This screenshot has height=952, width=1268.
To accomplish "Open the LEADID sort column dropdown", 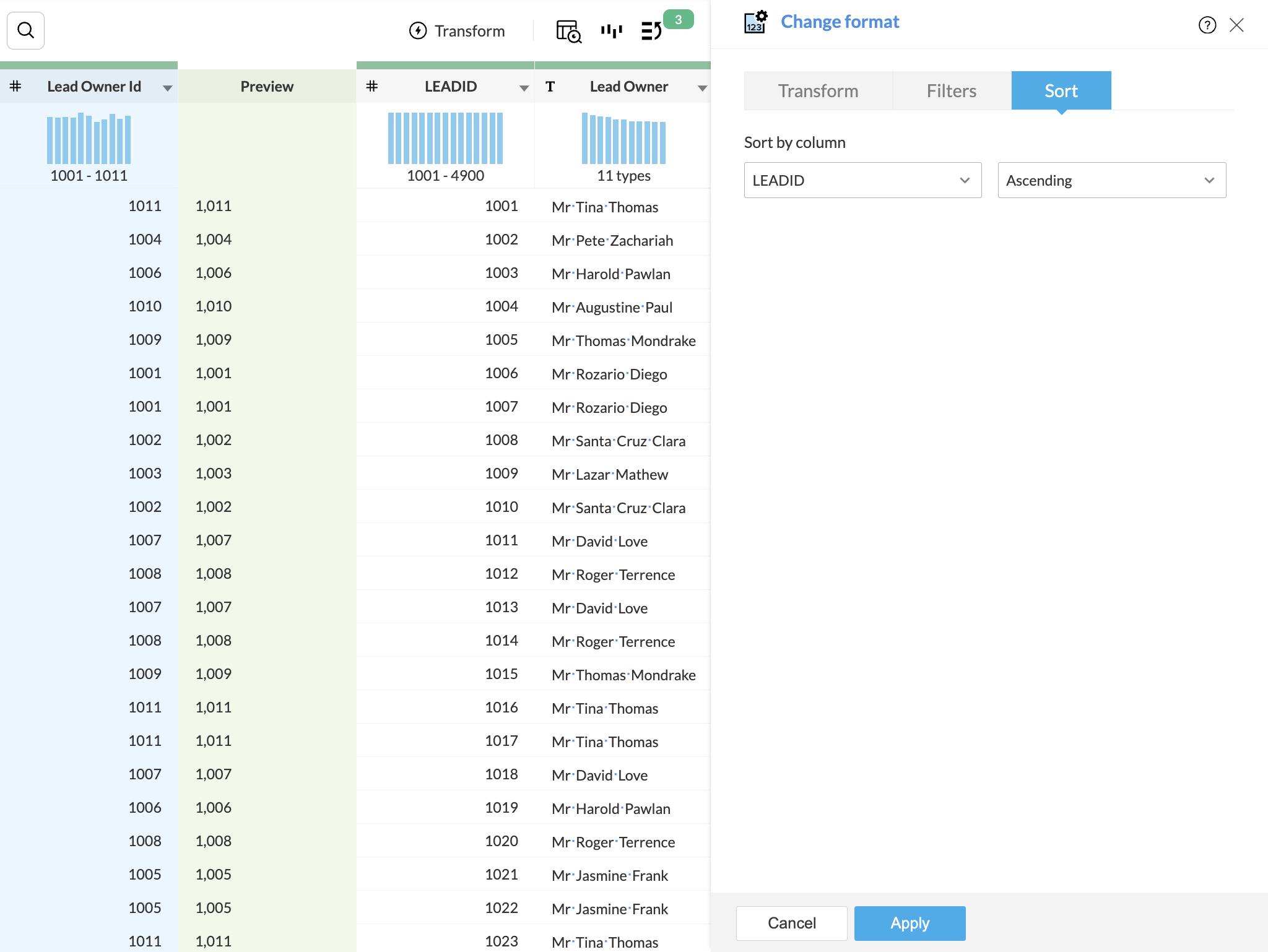I will (x=862, y=180).
